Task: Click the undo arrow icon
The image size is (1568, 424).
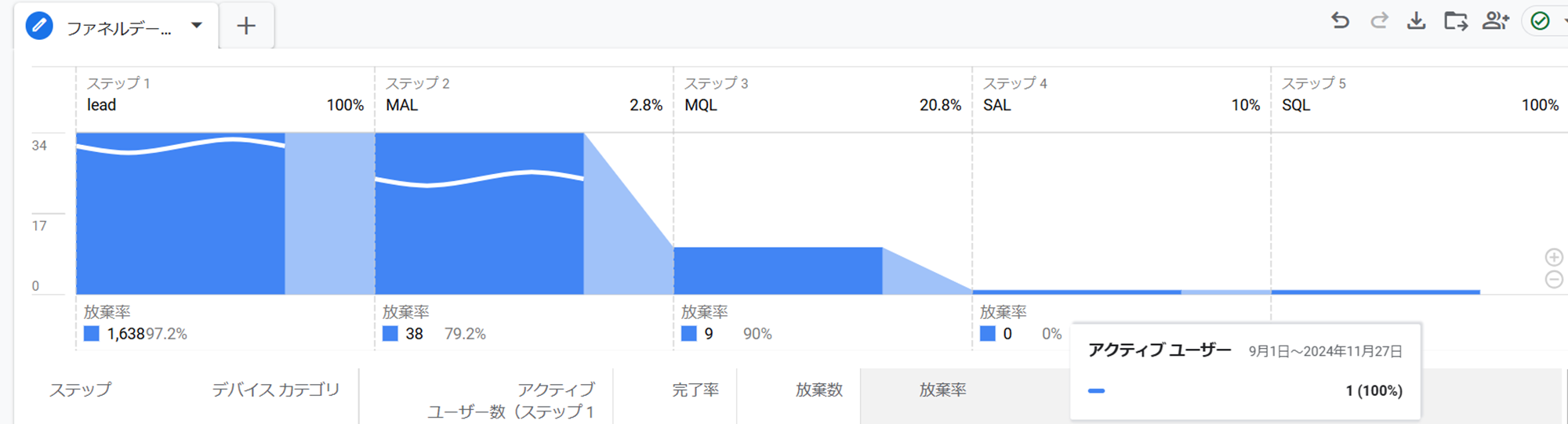Action: click(x=1340, y=21)
